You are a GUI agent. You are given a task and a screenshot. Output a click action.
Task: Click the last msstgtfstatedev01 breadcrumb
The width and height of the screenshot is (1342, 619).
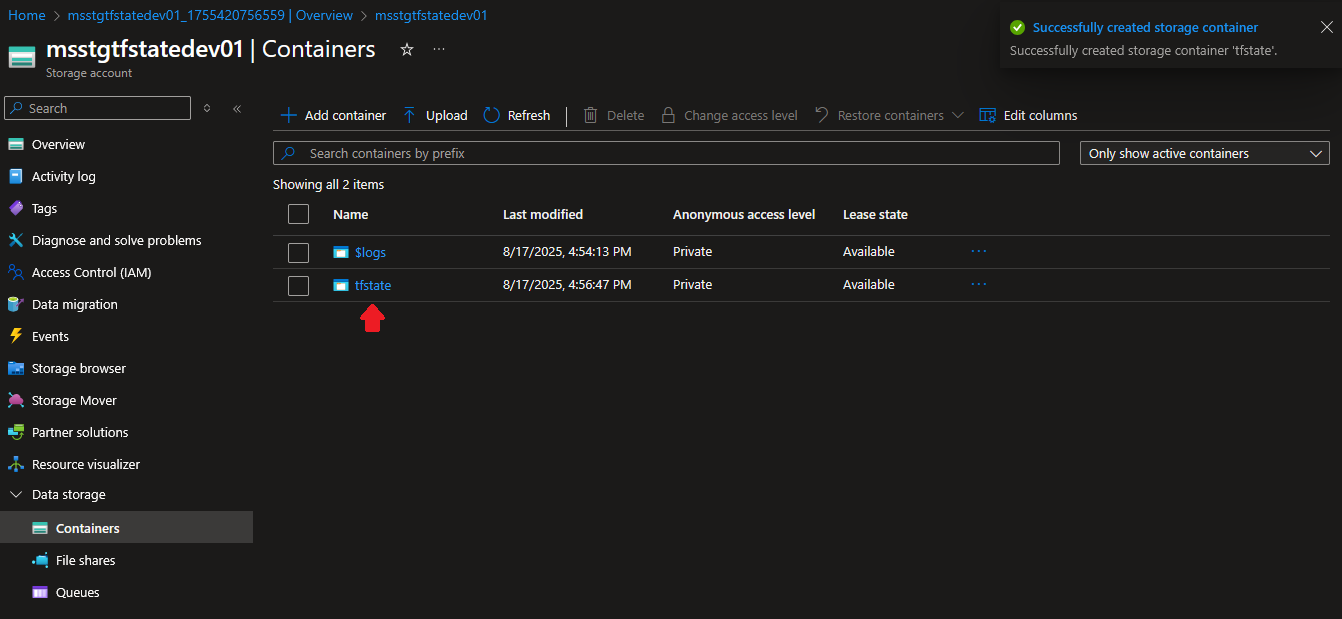tap(431, 15)
